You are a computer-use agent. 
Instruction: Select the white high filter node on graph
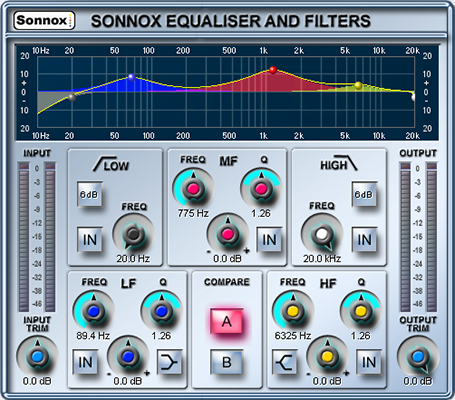click(413, 97)
